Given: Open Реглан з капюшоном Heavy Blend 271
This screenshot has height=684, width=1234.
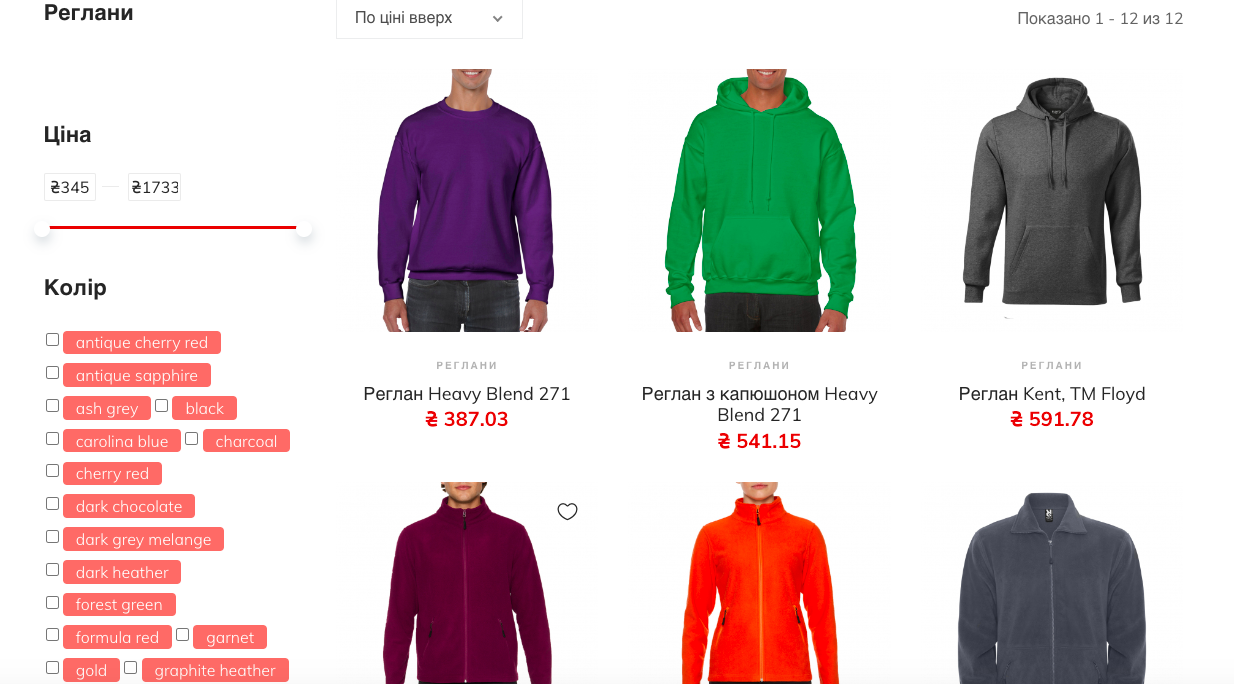Looking at the screenshot, I should pos(760,404).
